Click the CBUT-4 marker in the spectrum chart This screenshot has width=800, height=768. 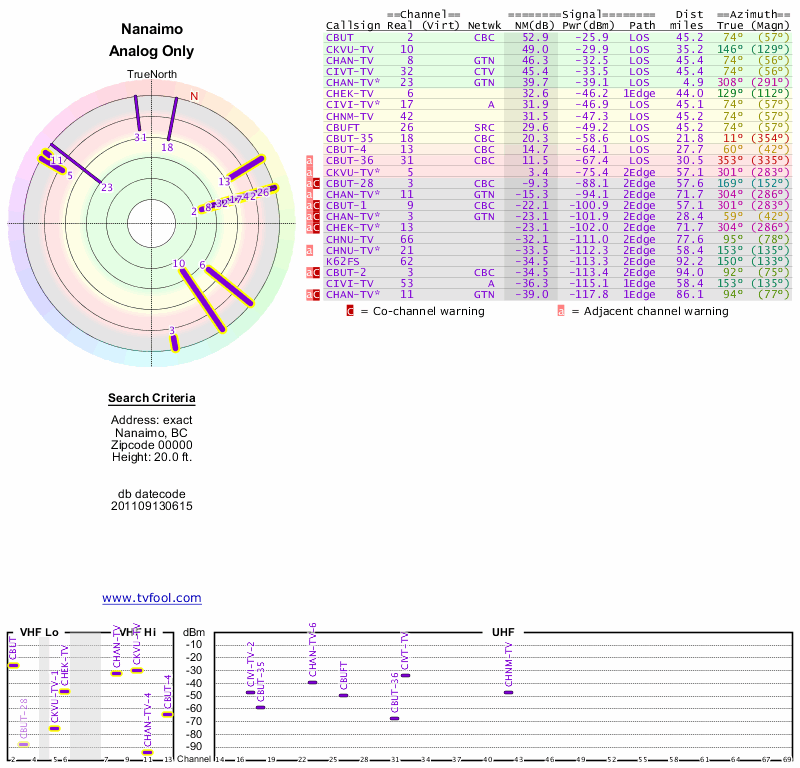tap(167, 714)
